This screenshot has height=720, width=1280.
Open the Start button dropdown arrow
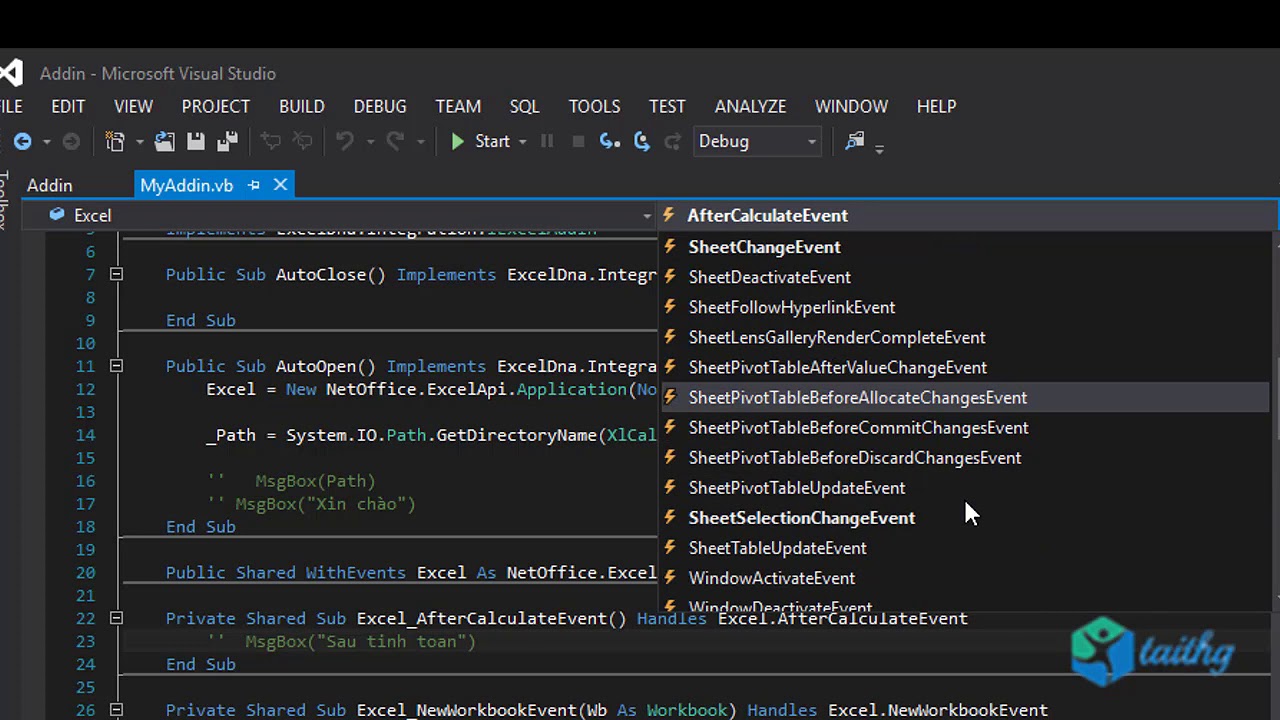coord(522,142)
